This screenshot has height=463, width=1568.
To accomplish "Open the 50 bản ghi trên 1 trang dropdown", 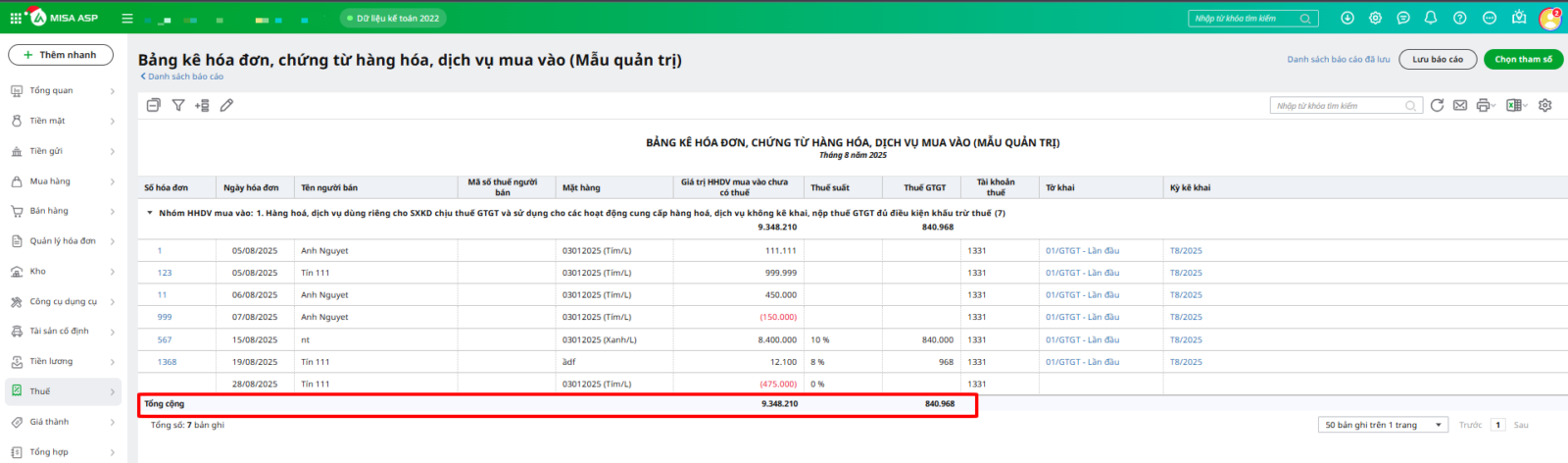I will (x=1384, y=425).
